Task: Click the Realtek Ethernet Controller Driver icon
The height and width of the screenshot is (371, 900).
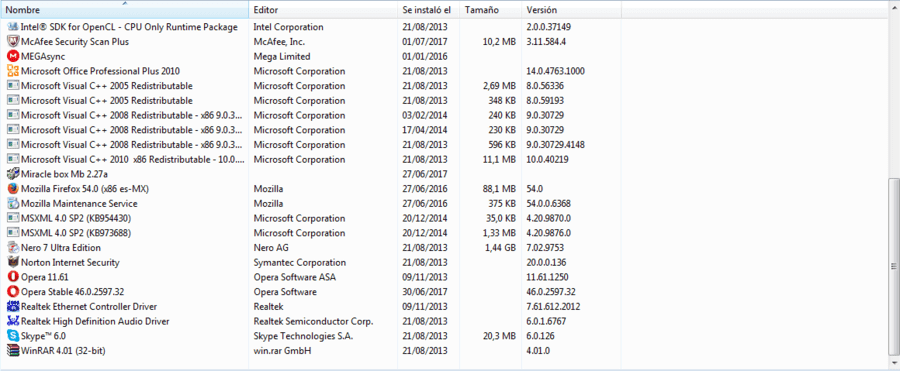Action: [13, 307]
